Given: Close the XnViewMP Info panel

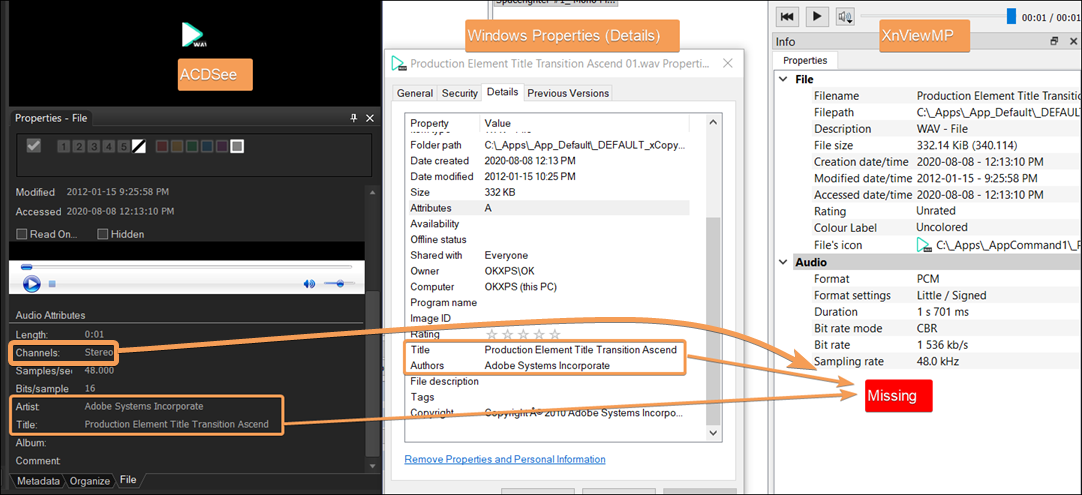Looking at the screenshot, I should click(x=1072, y=41).
